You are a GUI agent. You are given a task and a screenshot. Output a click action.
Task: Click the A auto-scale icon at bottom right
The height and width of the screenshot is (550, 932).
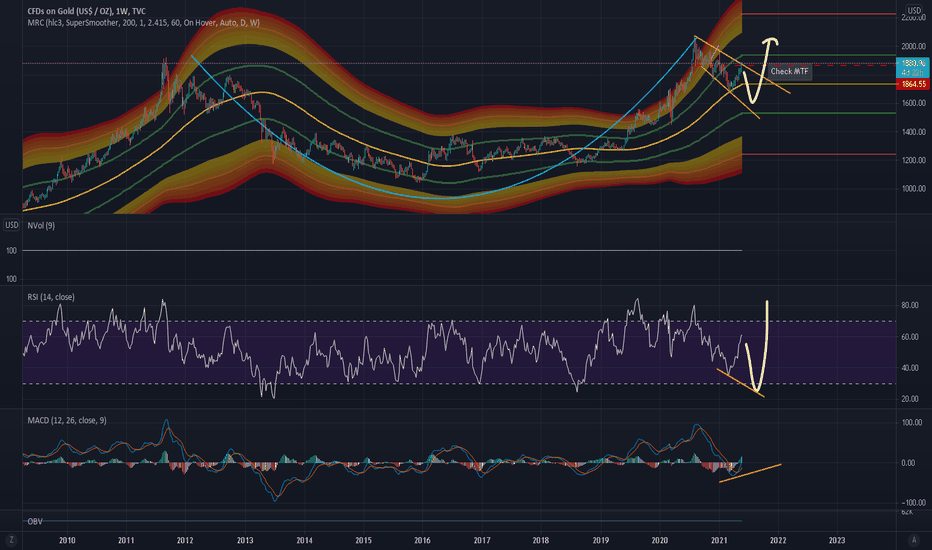[914, 540]
